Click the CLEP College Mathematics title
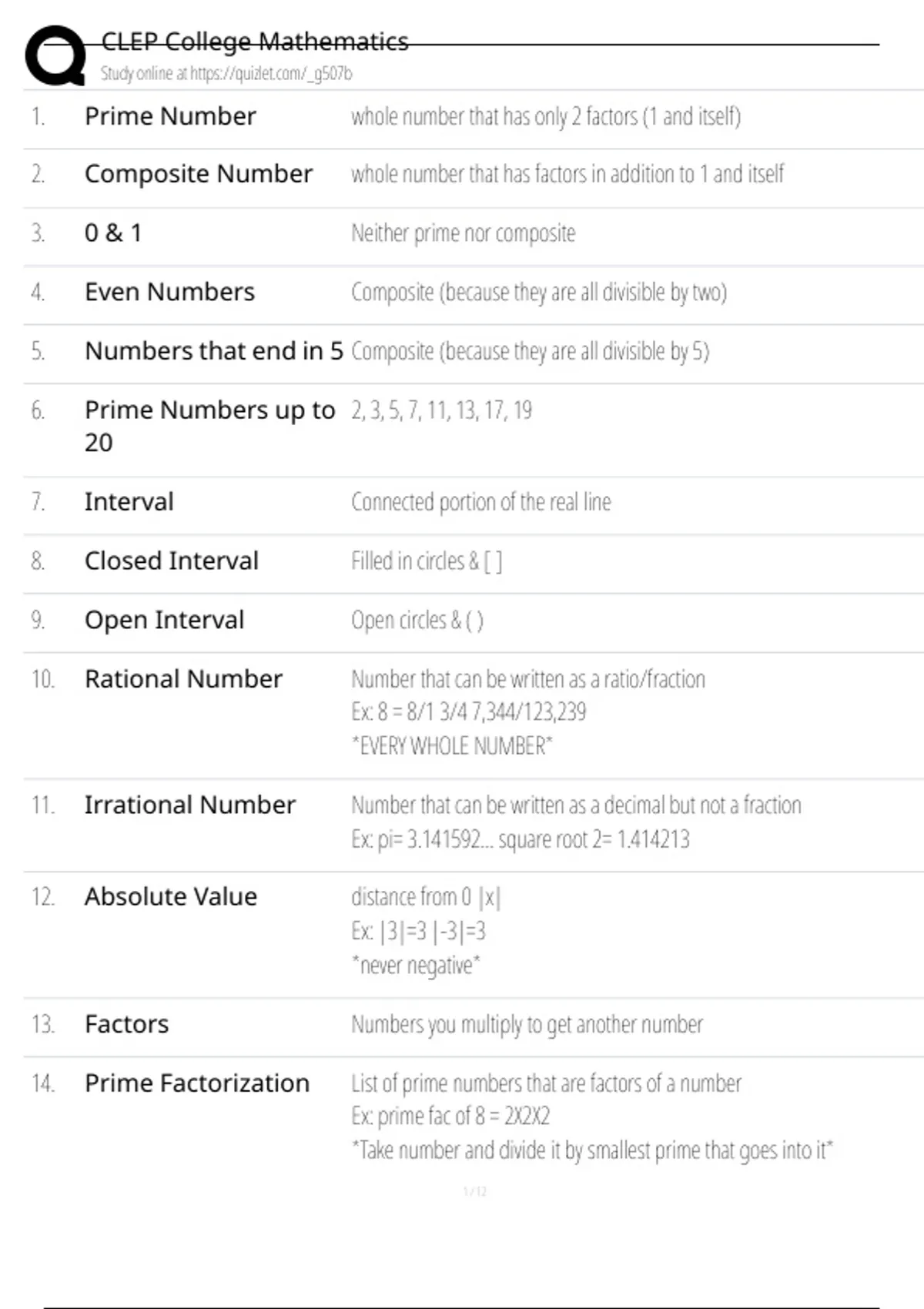The image size is (924, 1309). [255, 42]
